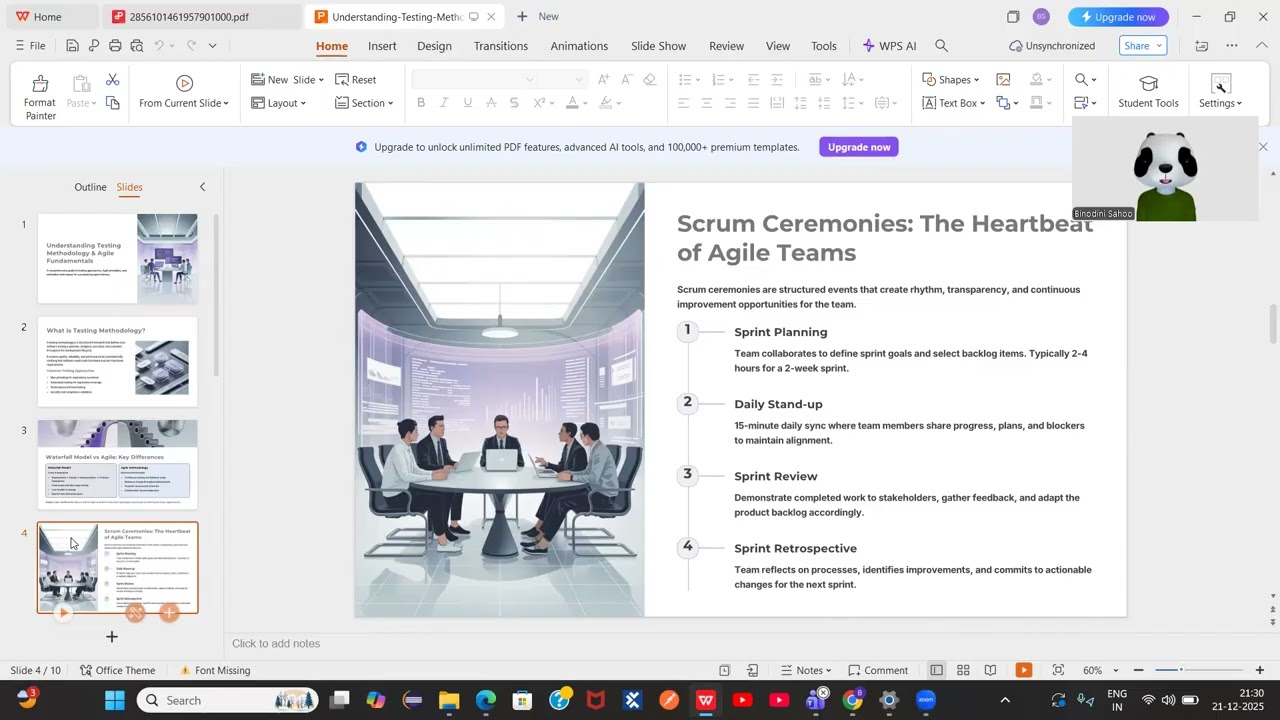Collapse the slide panel with the left arrow
The width and height of the screenshot is (1280, 720).
pyautogui.click(x=202, y=187)
